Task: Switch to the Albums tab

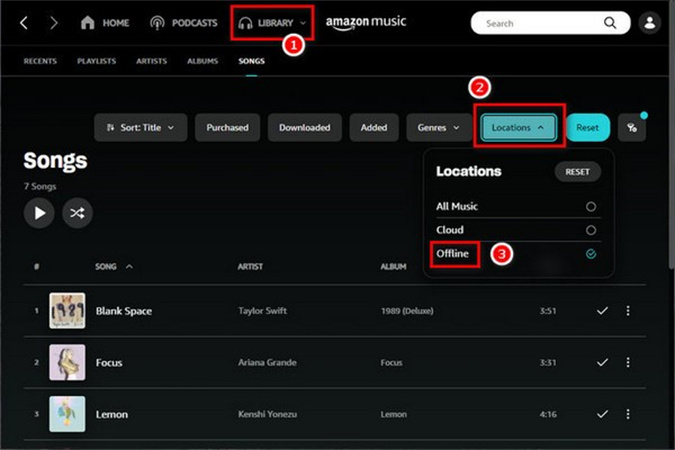Action: [202, 61]
